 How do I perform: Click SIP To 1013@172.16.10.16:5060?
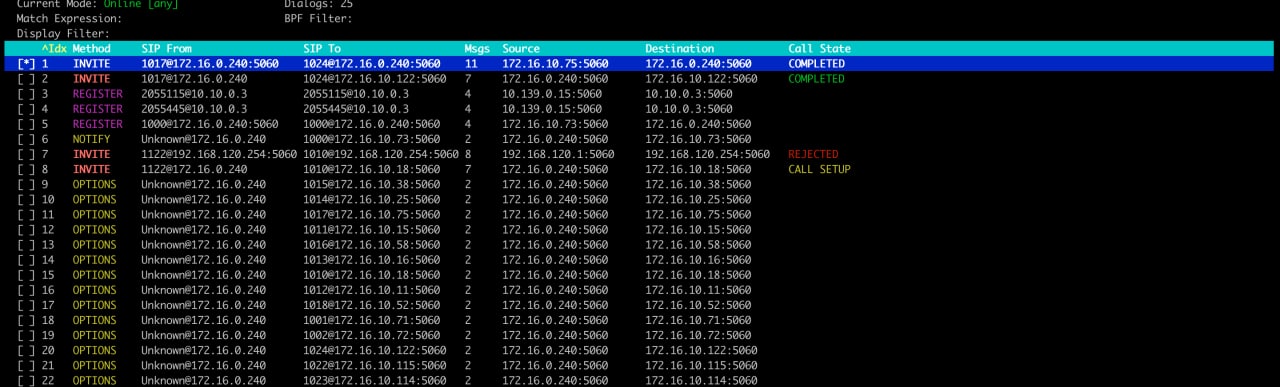pyautogui.click(x=372, y=260)
